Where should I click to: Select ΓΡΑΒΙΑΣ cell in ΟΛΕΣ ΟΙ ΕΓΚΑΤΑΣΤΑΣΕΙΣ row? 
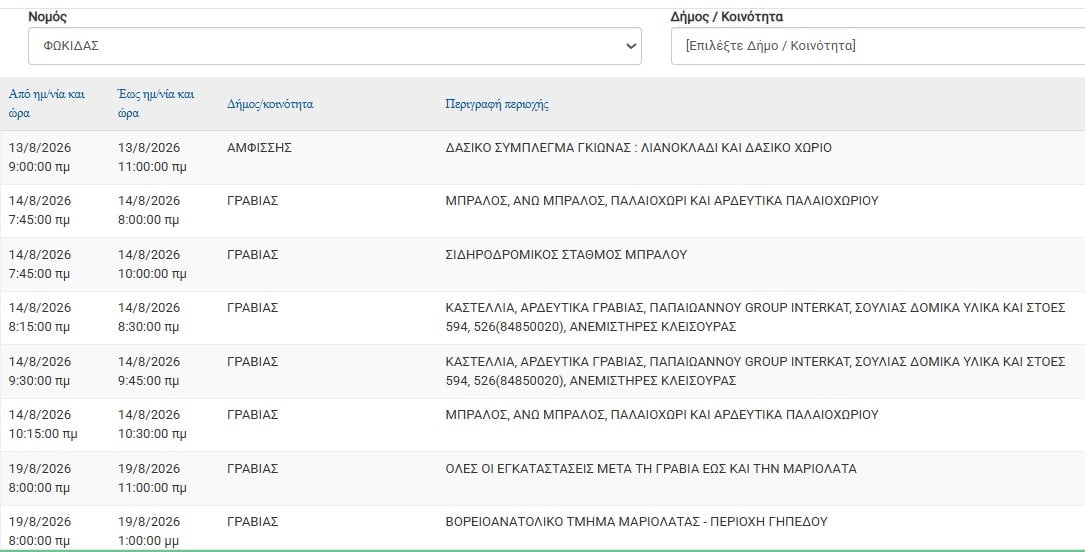(253, 468)
